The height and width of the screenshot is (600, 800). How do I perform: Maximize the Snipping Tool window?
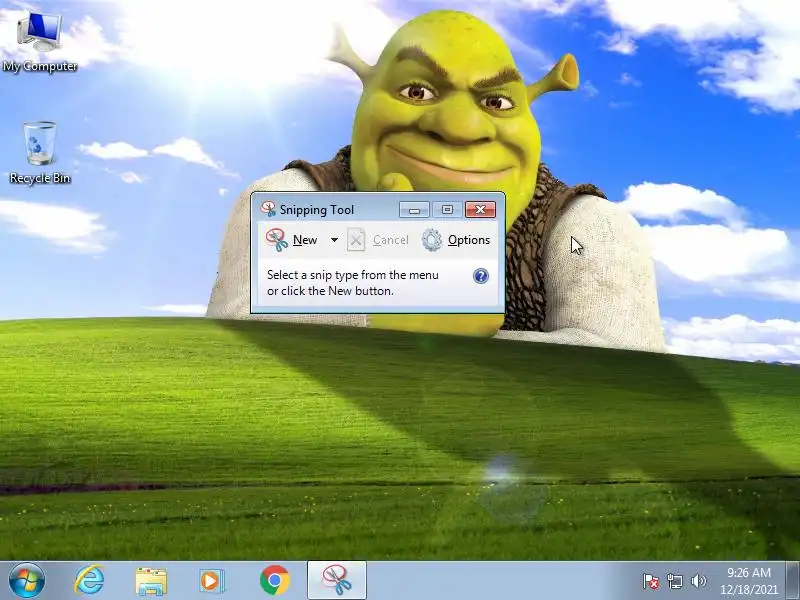coord(447,209)
